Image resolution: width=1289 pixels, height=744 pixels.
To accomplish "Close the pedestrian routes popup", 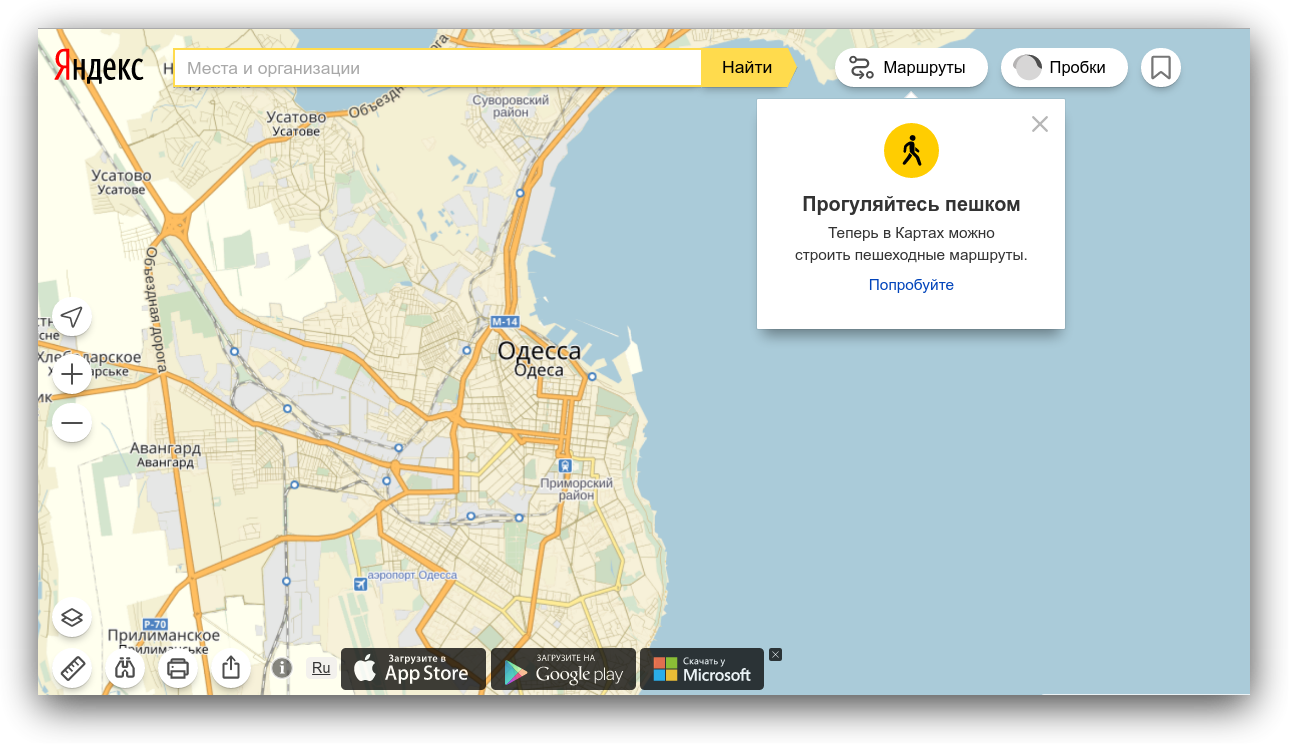I will 1040,124.
